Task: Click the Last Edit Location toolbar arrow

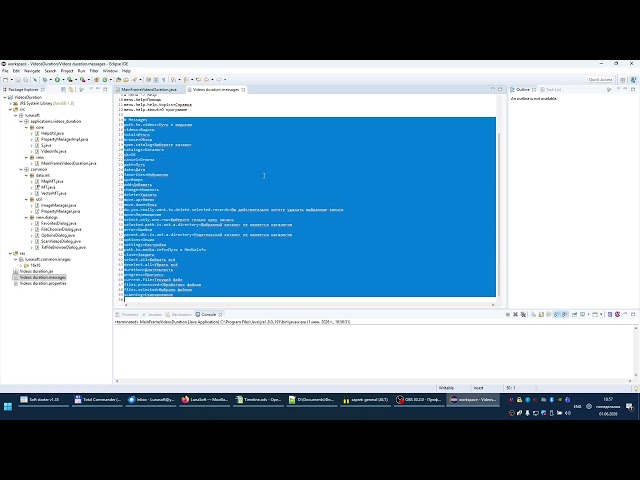Action: coord(198,80)
